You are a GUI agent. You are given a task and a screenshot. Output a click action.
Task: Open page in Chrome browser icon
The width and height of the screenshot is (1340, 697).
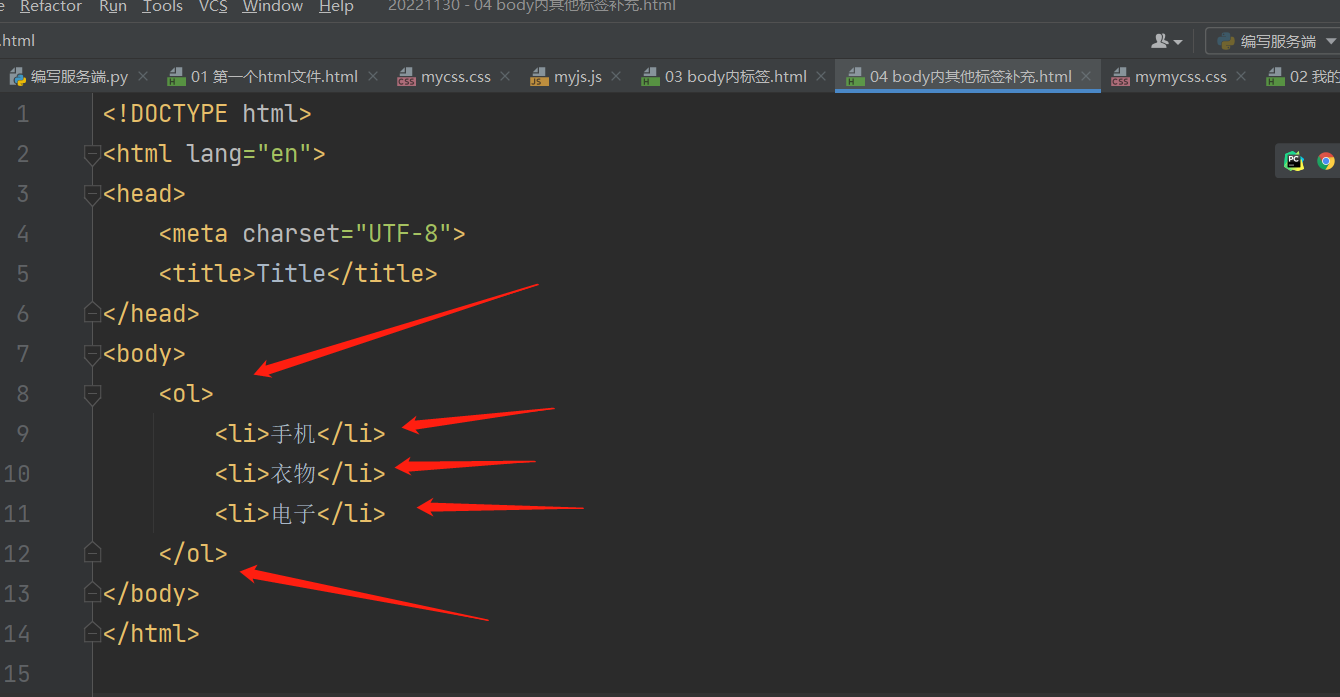pos(1326,161)
